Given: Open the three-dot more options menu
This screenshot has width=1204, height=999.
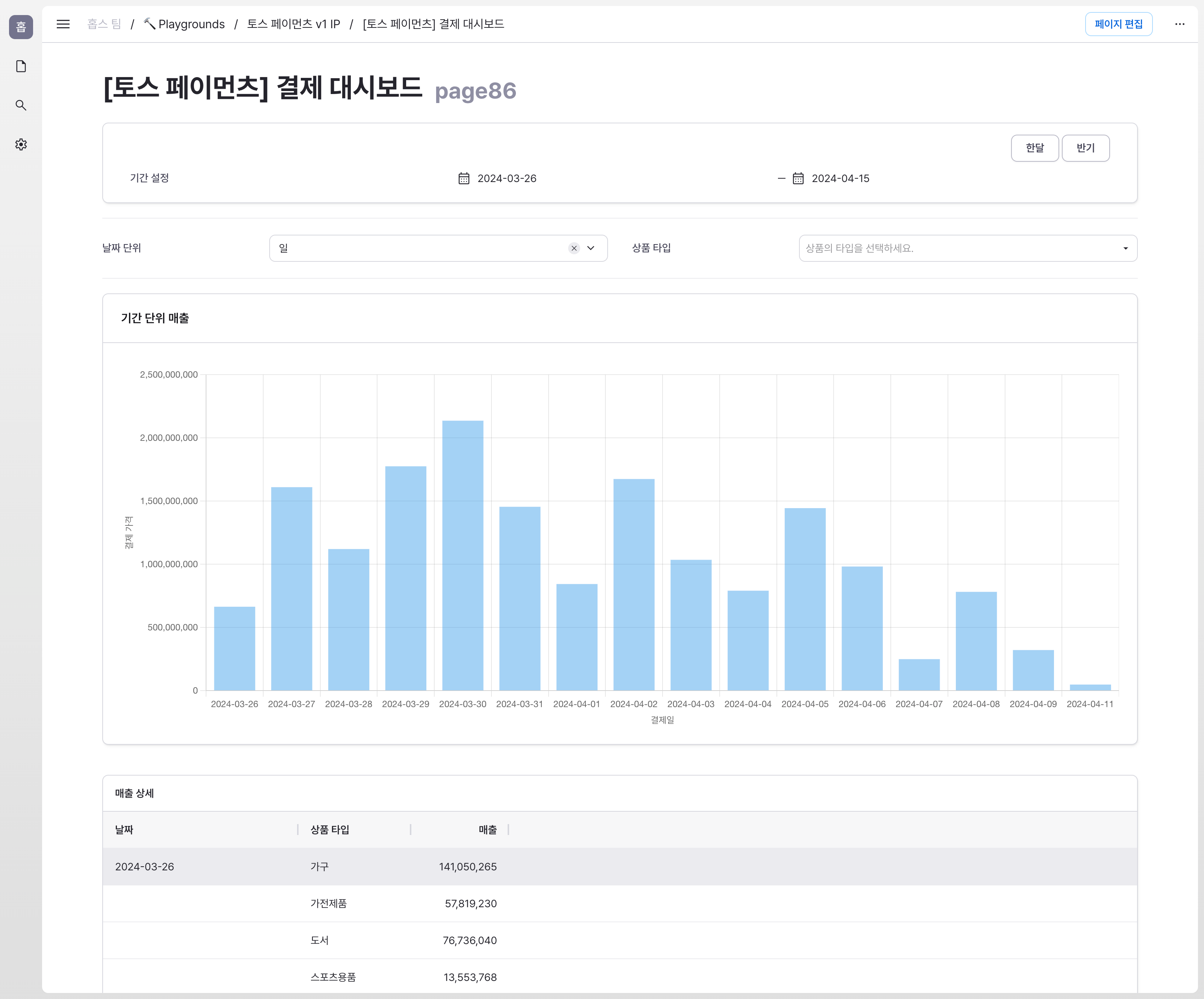Looking at the screenshot, I should [1179, 24].
